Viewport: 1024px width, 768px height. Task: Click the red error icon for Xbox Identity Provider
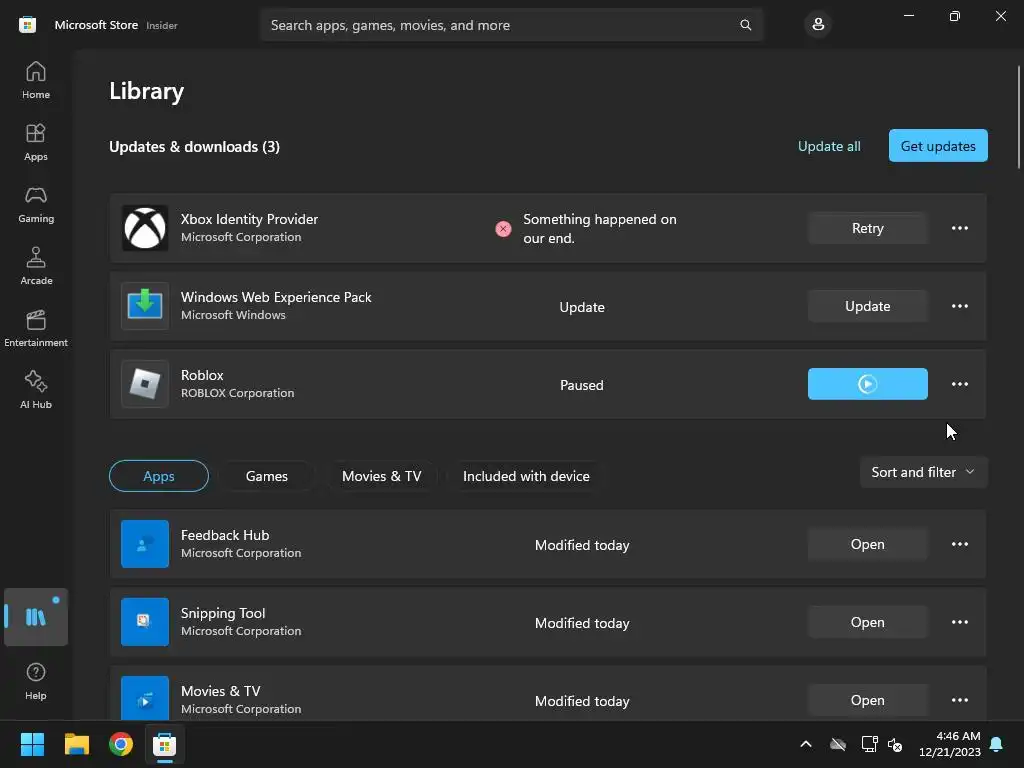pos(503,229)
